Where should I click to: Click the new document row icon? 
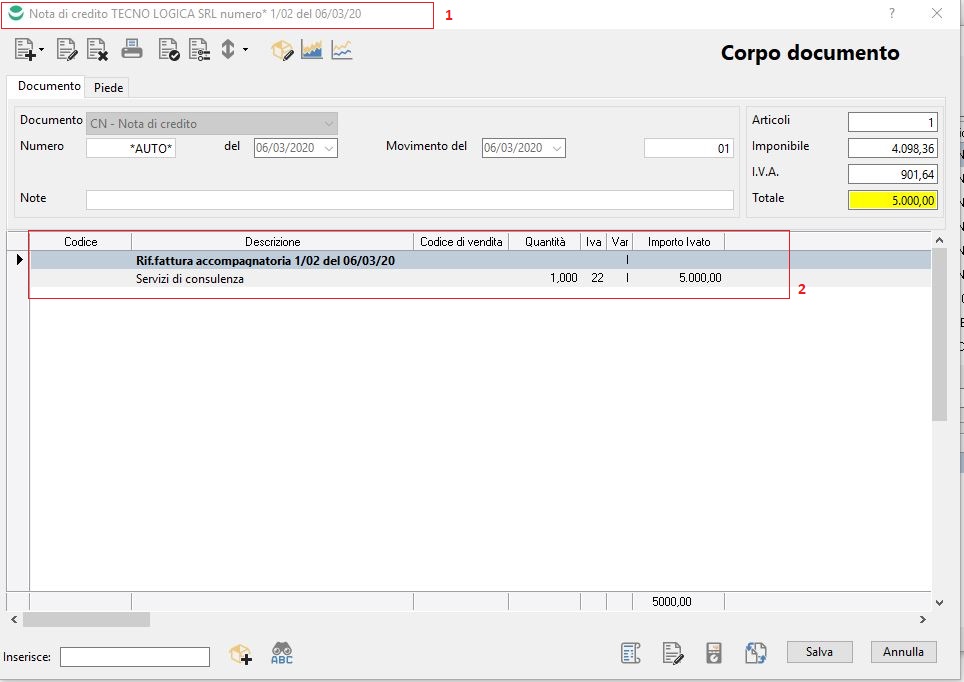(26, 49)
